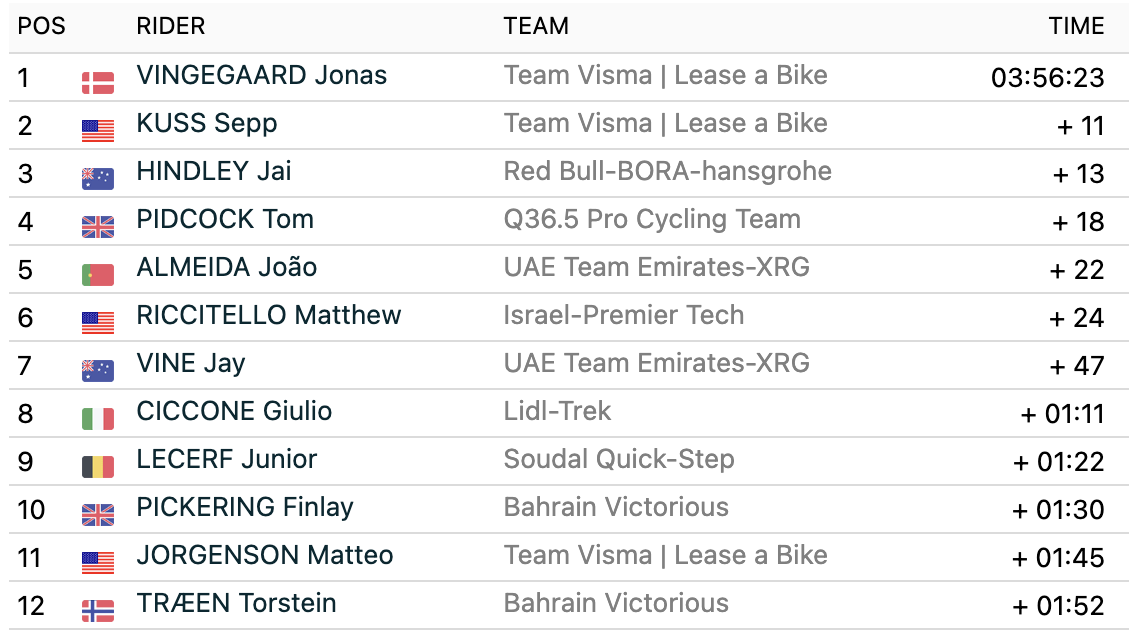Open Soudal Quick-Step team link
Image resolution: width=1131 pixels, height=640 pixels.
[x=618, y=460]
